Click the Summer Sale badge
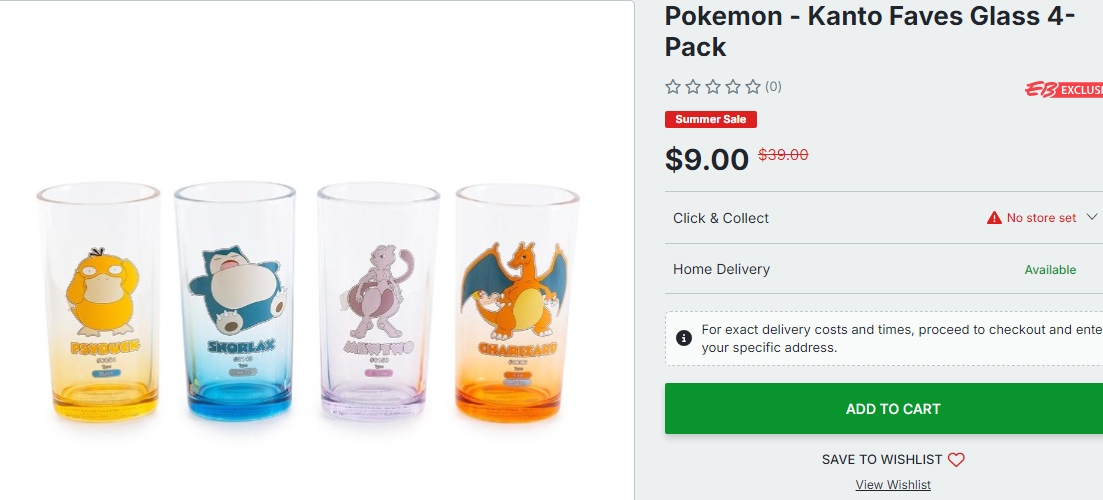Screen dimensions: 1103x500 [x=711, y=120]
